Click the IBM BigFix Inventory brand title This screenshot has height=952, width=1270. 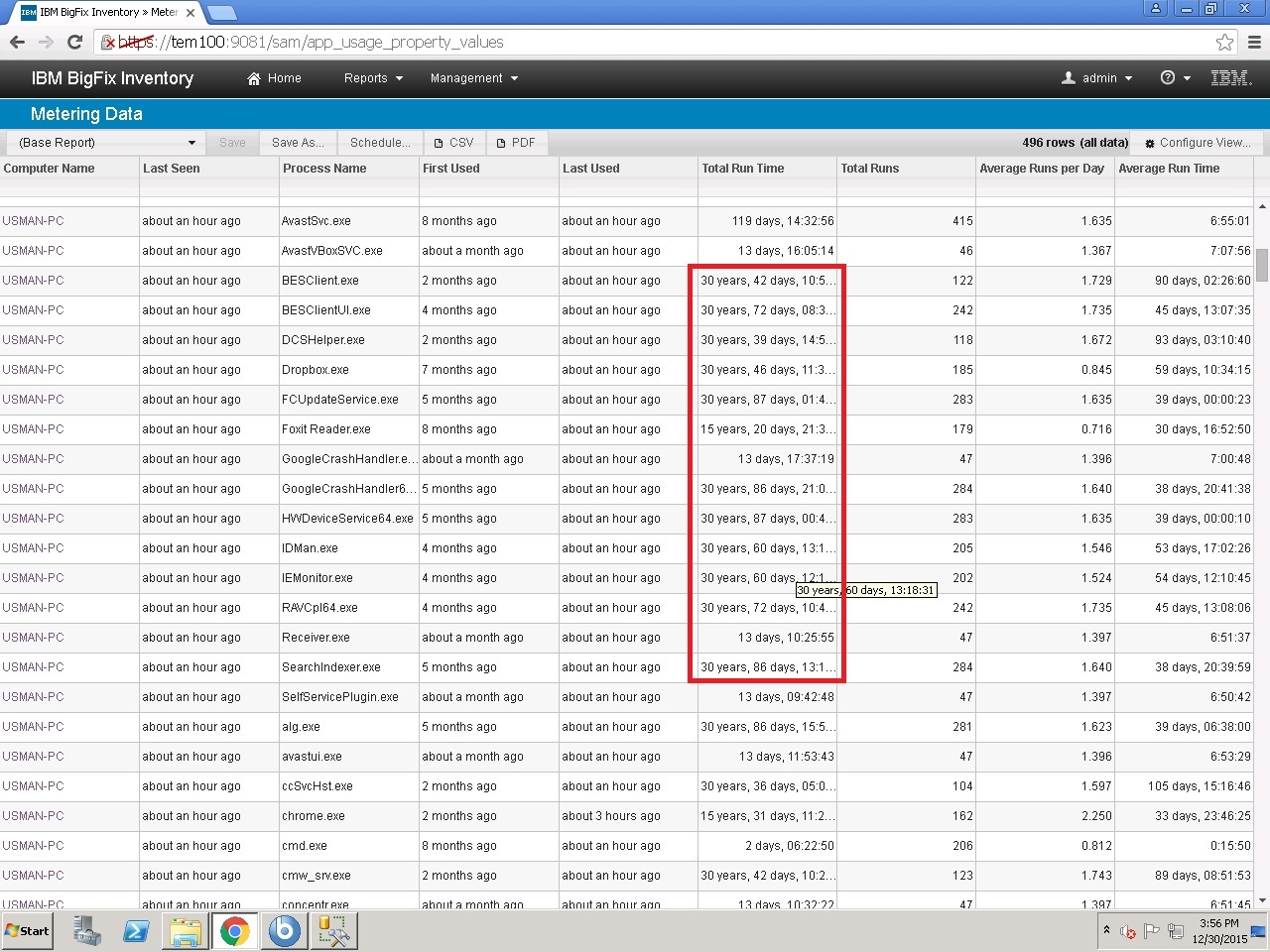click(x=112, y=78)
